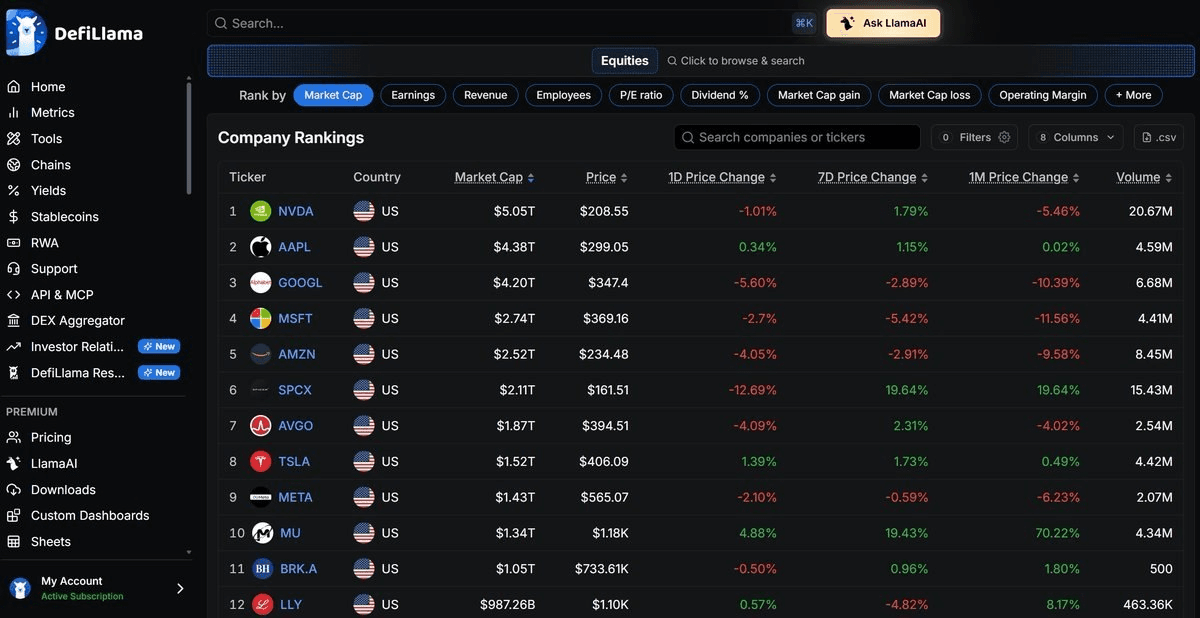Screen dimensions: 1200x618
Task: Expand the My Account chevron
Action: point(180,588)
